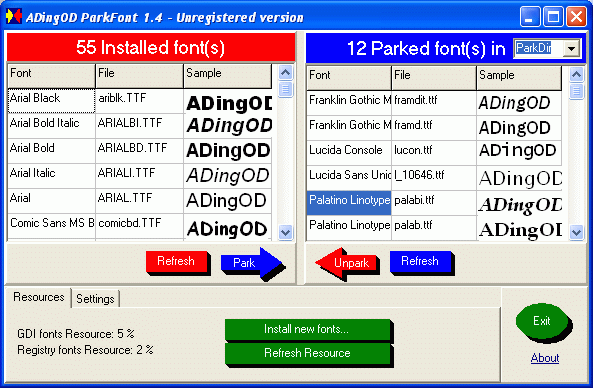
Task: Click installed list Font column header
Action: (x=51, y=75)
